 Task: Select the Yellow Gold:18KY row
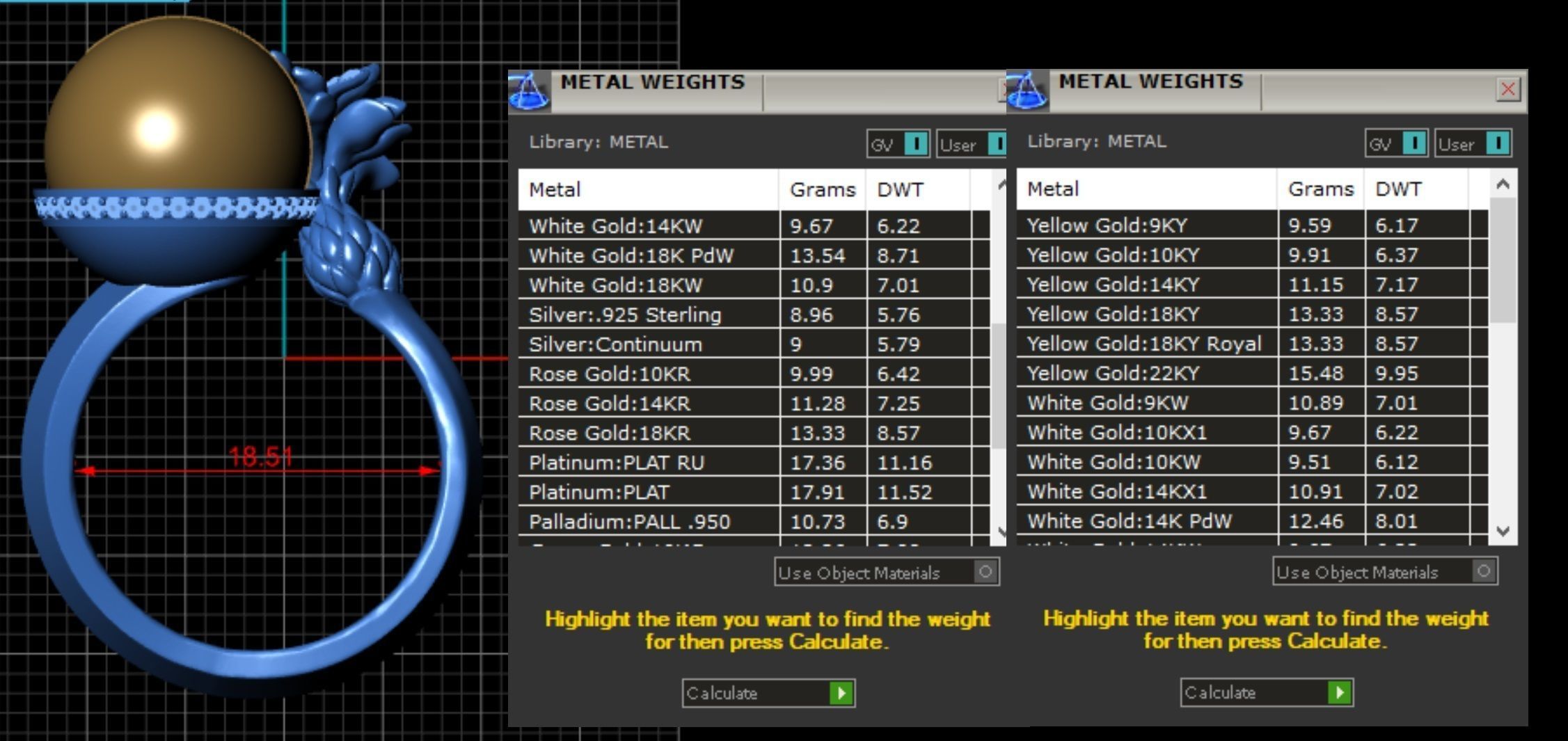[x=1253, y=314]
